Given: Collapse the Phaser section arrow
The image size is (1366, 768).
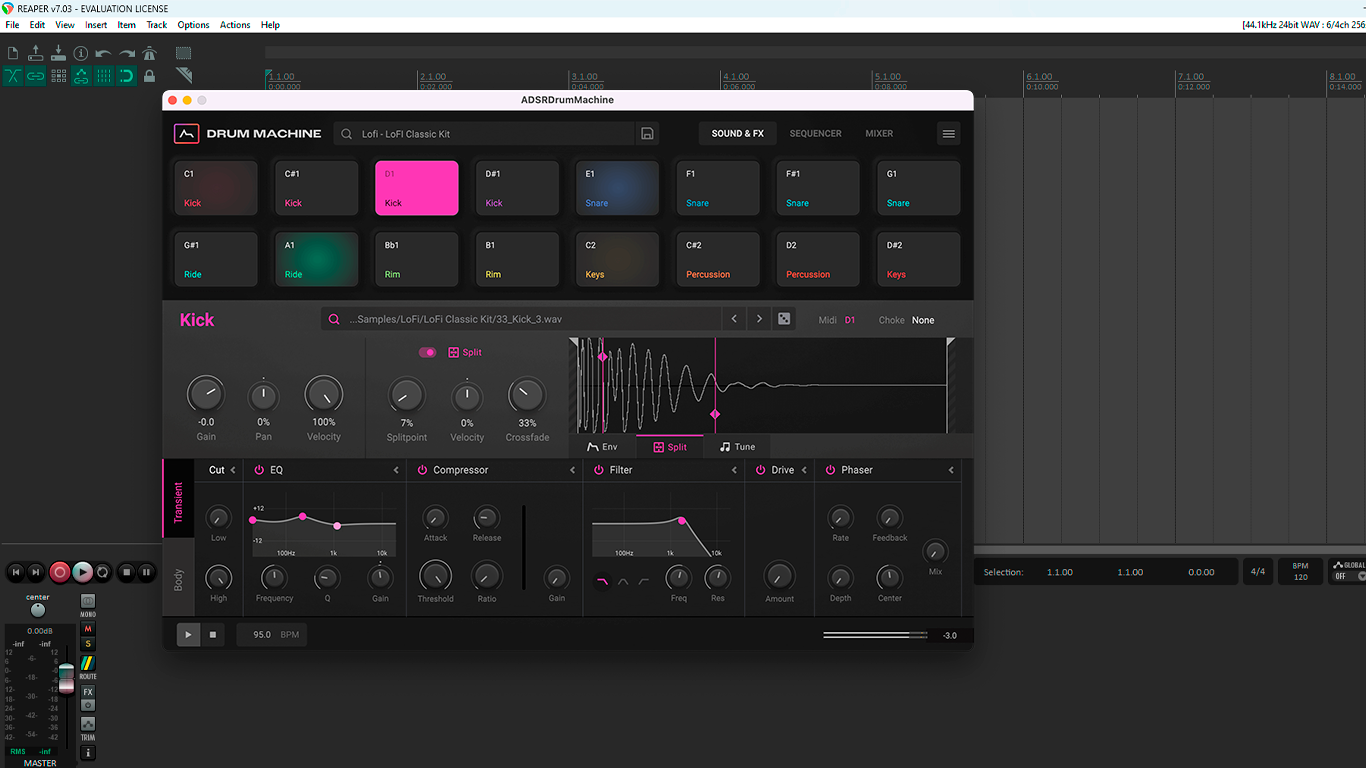Looking at the screenshot, I should point(951,470).
